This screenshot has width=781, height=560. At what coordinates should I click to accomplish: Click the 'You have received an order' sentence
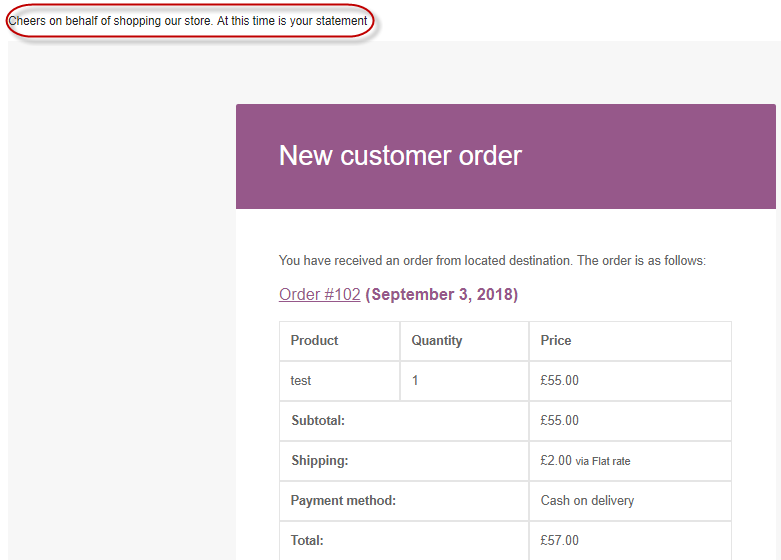pyautogui.click(x=492, y=261)
